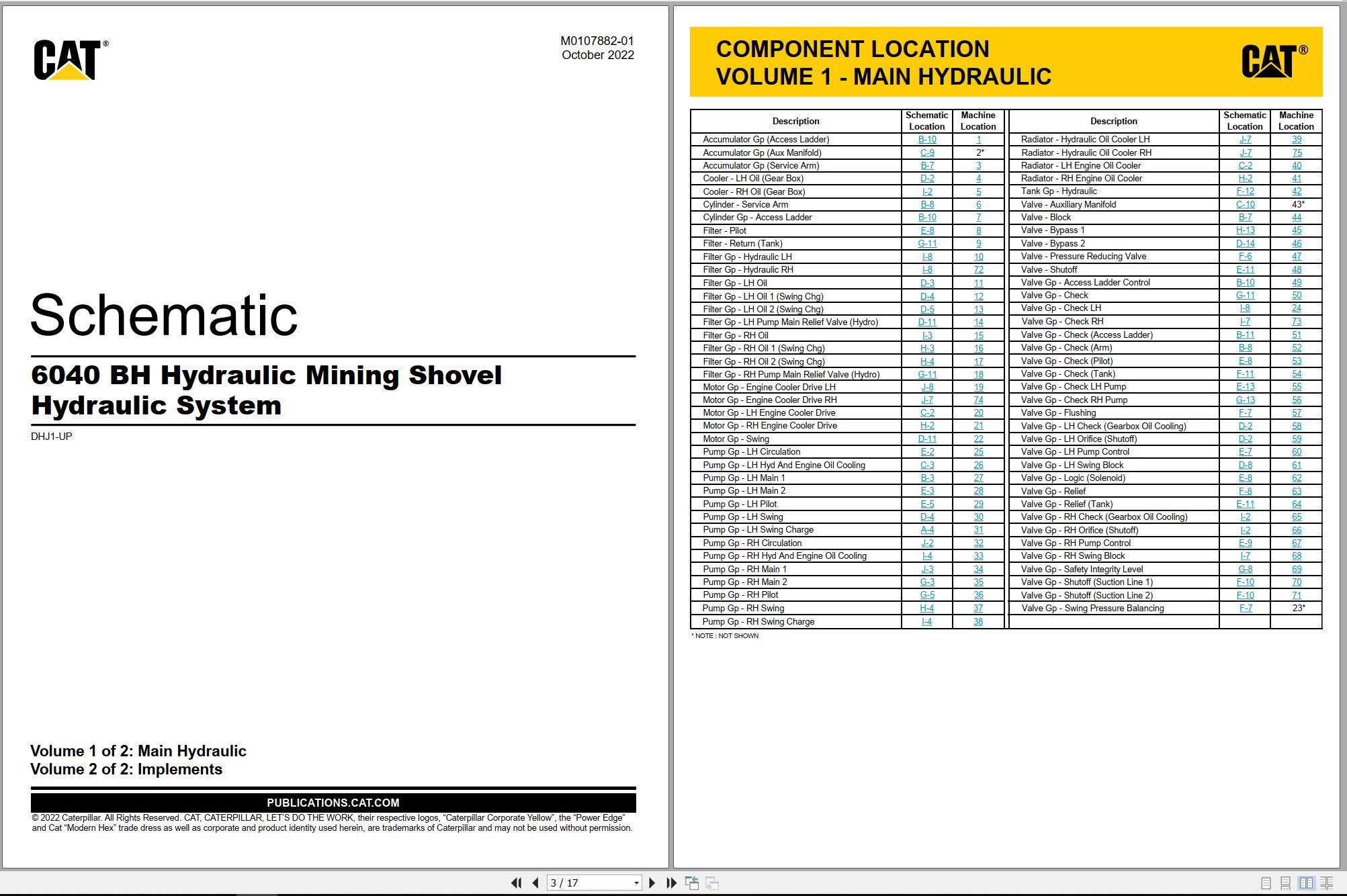
Task: Open machine location 71 for Shutoff (Suction Line 2)
Action: [x=1297, y=595]
